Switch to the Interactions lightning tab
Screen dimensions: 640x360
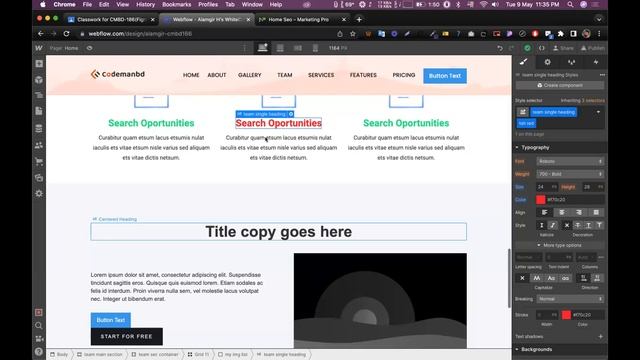[x=596, y=62]
